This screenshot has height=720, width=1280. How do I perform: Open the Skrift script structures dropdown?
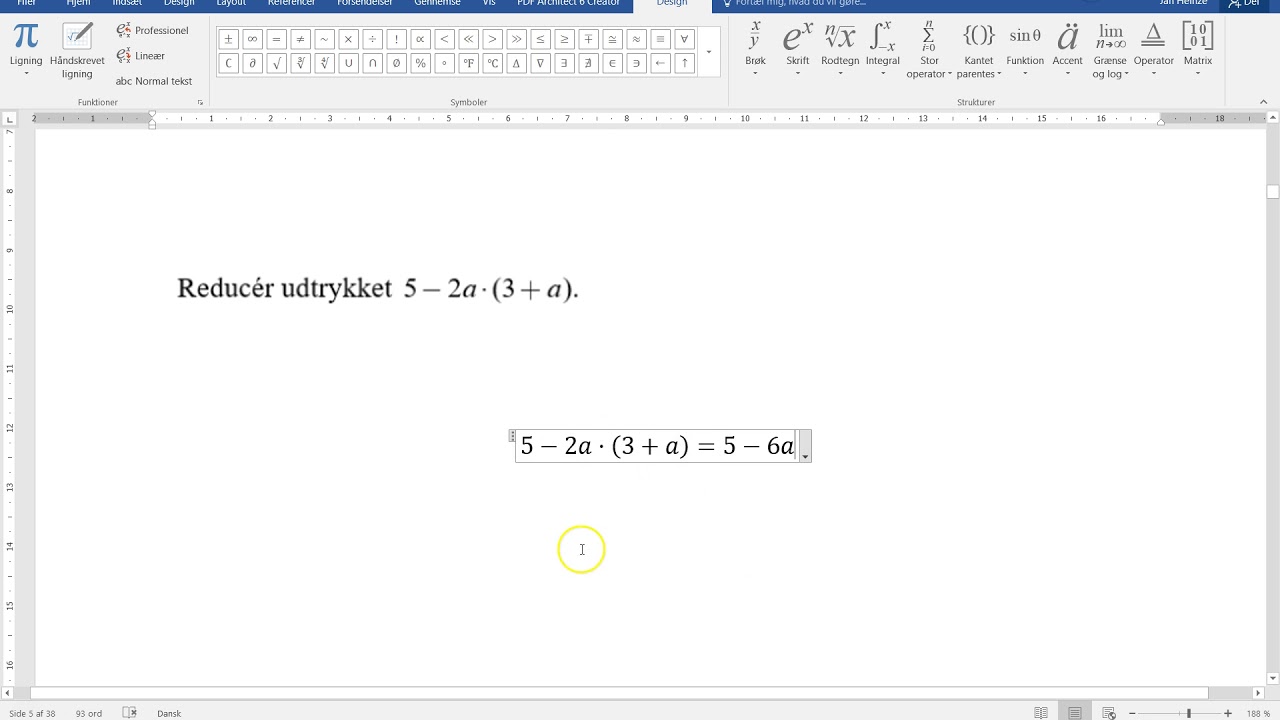point(797,50)
